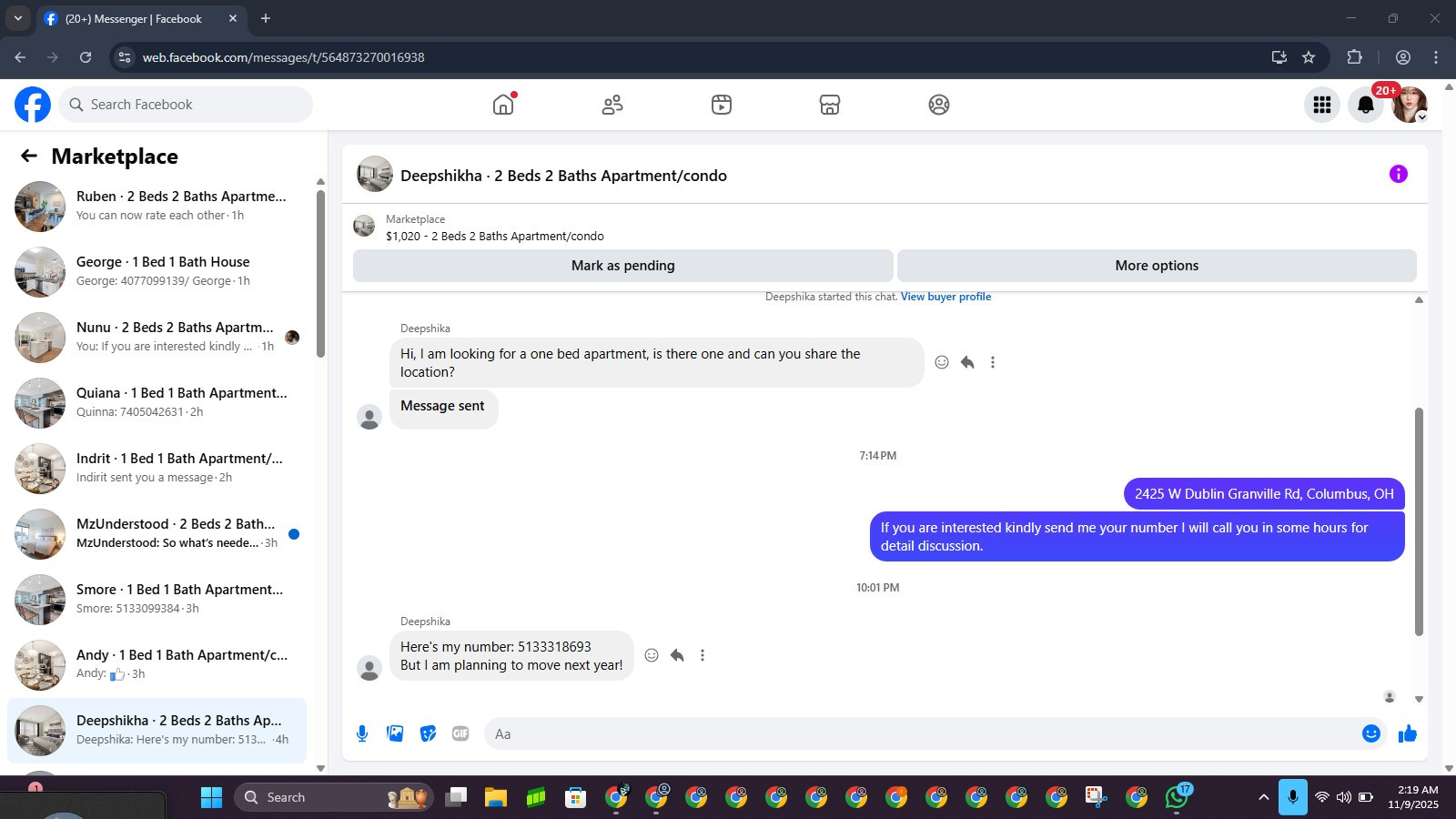
Task: Open Ruben 2 Beds 2 Baths conversation
Action: [x=157, y=207]
